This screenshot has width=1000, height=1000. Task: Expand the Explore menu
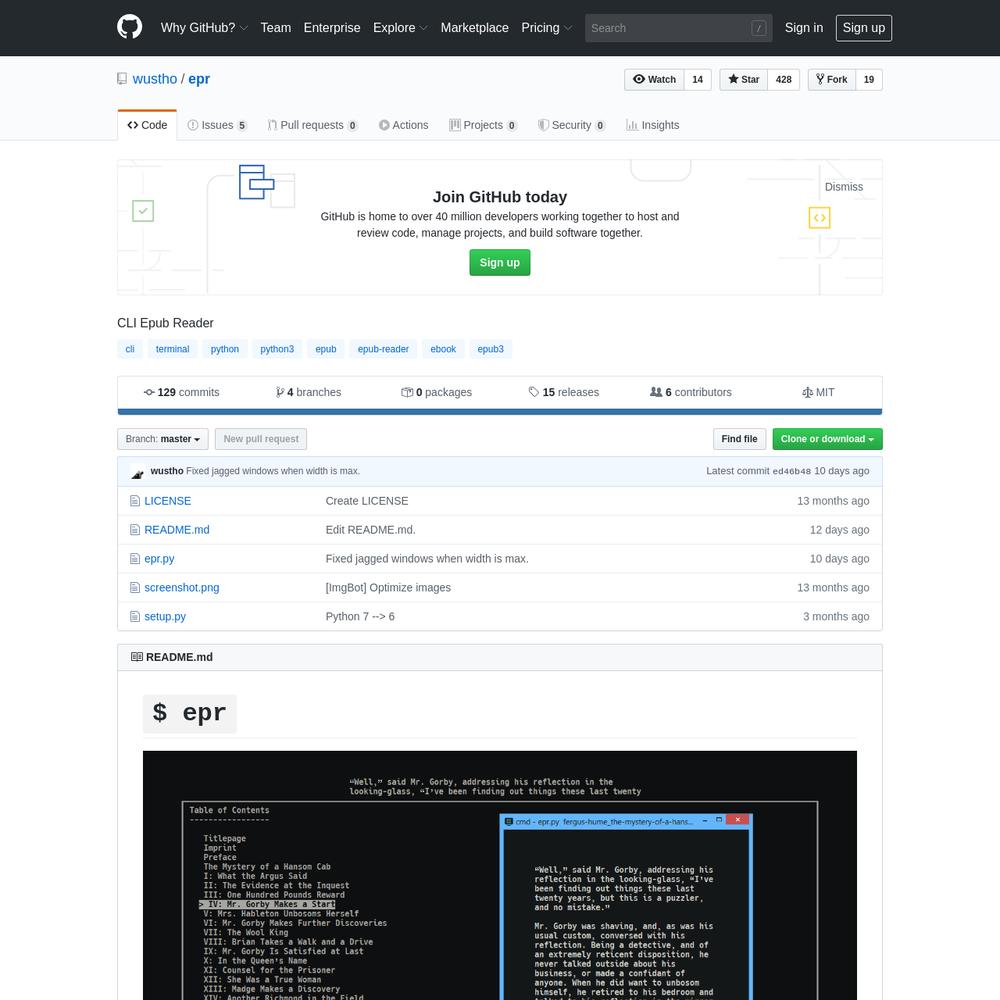click(401, 28)
